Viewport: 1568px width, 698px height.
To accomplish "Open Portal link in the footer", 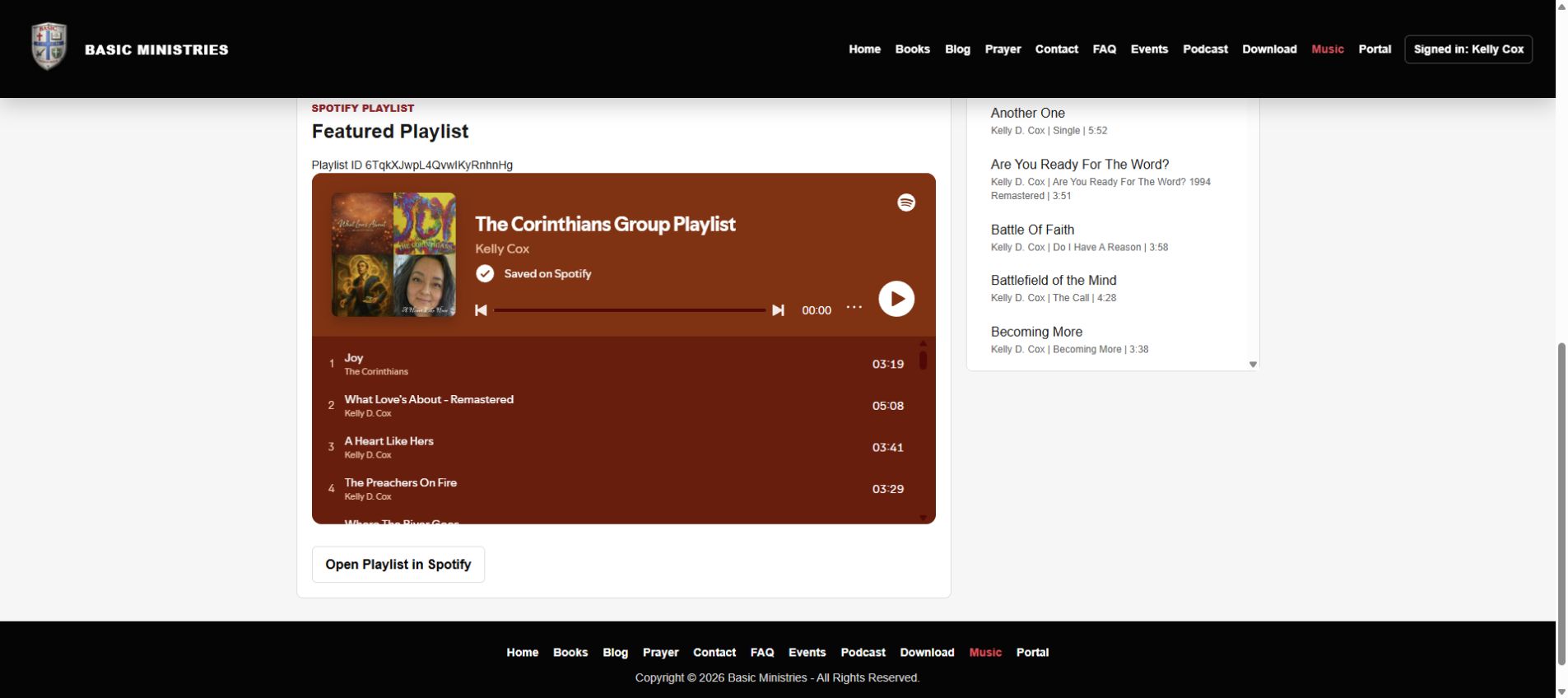I will click(1032, 653).
